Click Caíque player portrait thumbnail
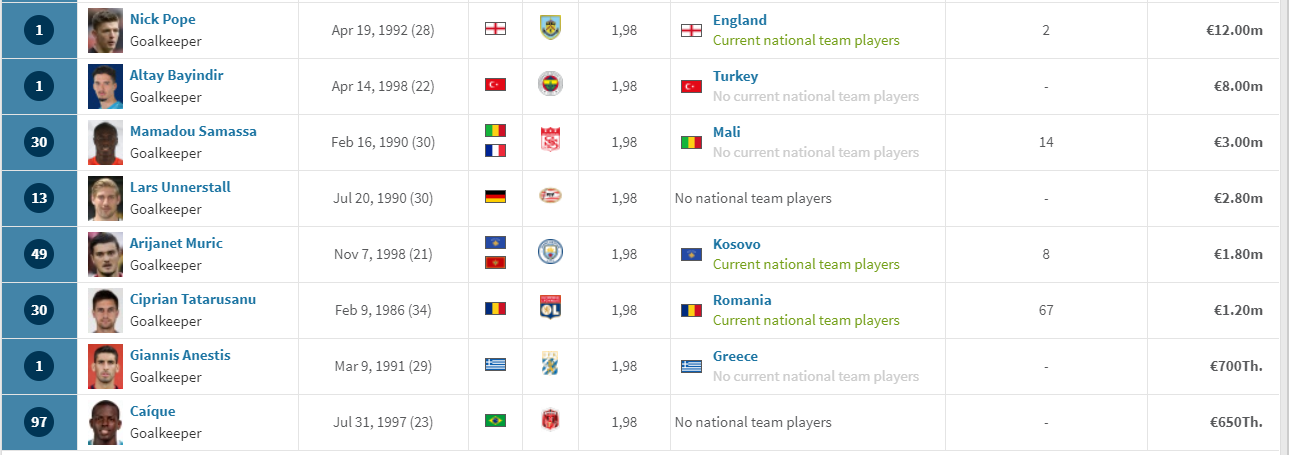 click(x=104, y=422)
